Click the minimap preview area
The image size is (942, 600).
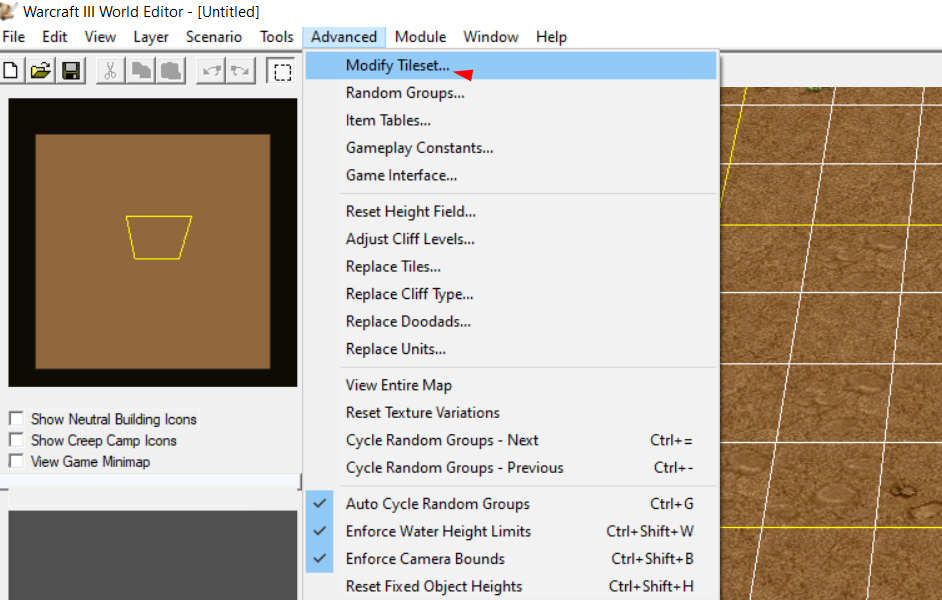point(153,243)
